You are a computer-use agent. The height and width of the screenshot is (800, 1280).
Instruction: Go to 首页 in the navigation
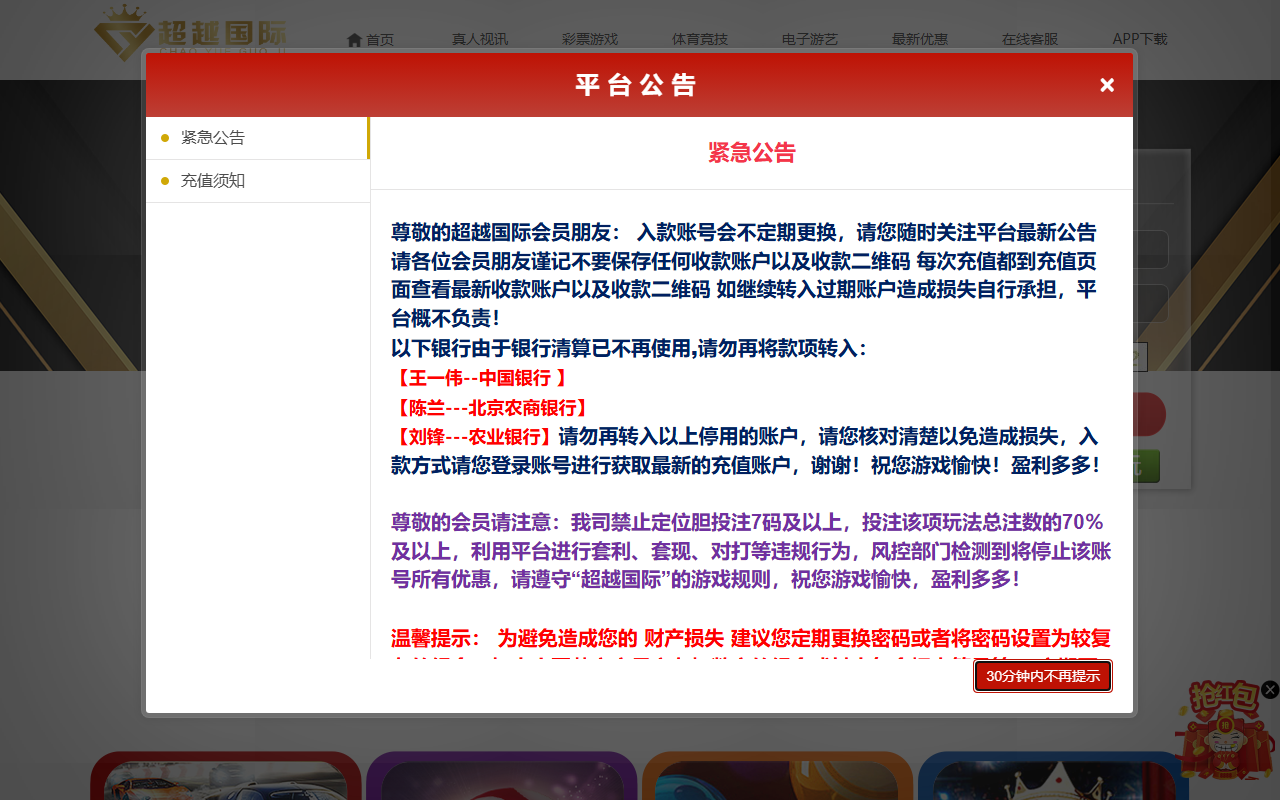tap(370, 40)
